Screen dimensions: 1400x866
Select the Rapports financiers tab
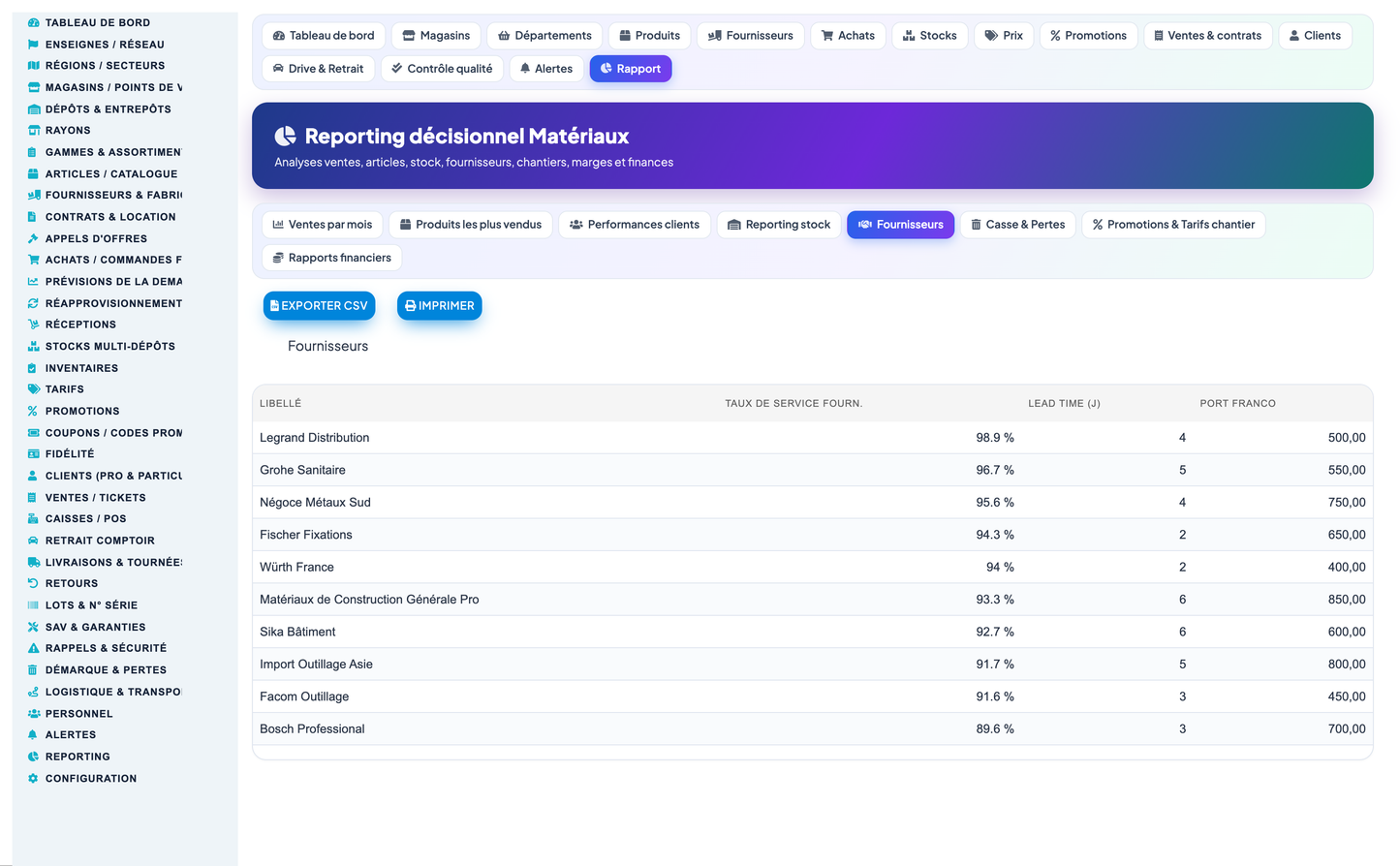[x=332, y=258]
